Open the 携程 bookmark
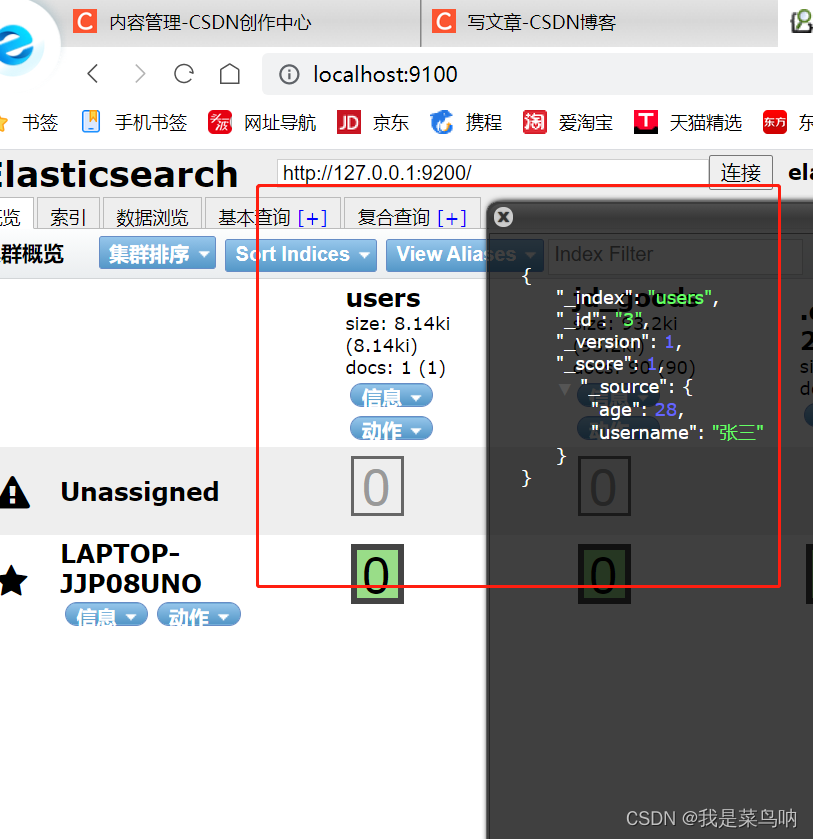813x839 pixels. (x=466, y=123)
